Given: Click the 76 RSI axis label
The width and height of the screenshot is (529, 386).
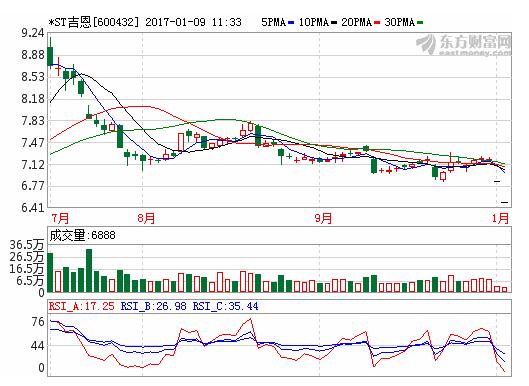Looking at the screenshot, I should click(x=38, y=322).
